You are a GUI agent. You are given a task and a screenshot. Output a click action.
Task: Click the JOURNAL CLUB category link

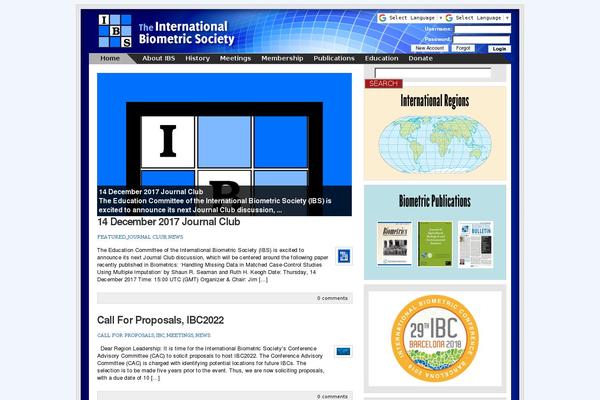point(147,237)
